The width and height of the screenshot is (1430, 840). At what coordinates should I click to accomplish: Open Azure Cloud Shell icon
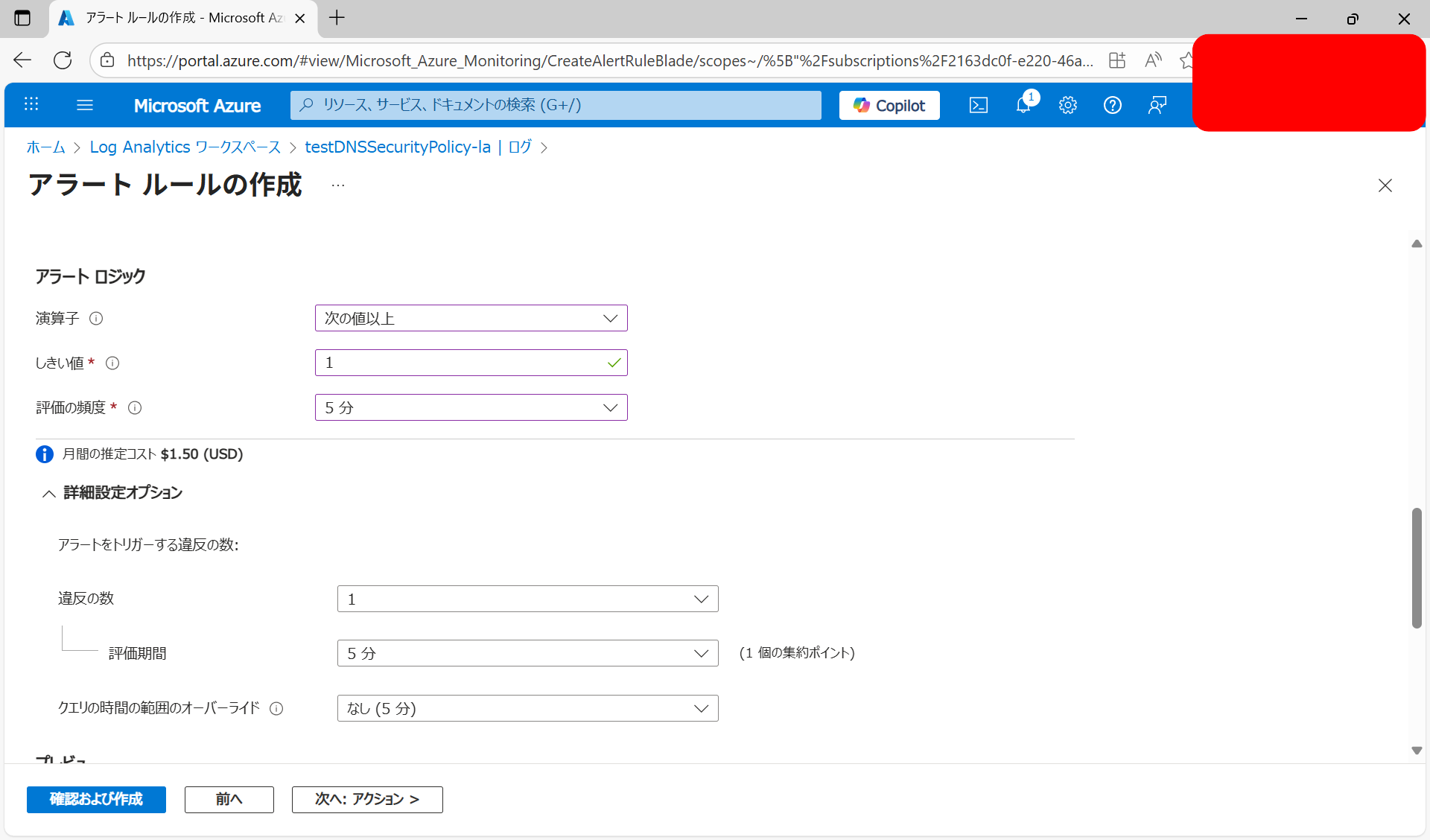(x=978, y=105)
